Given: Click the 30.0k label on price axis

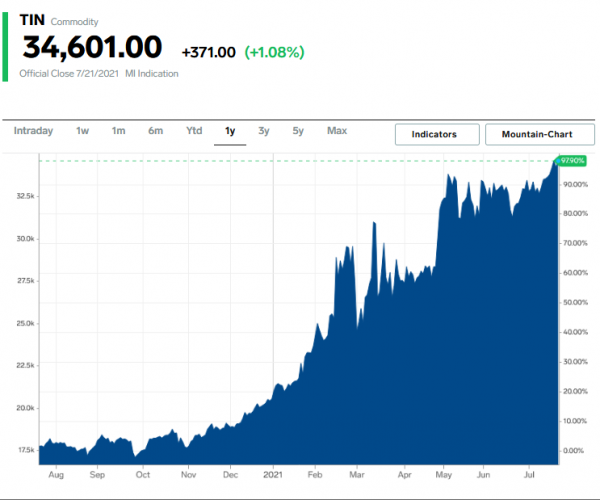Looking at the screenshot, I should 25,239.
